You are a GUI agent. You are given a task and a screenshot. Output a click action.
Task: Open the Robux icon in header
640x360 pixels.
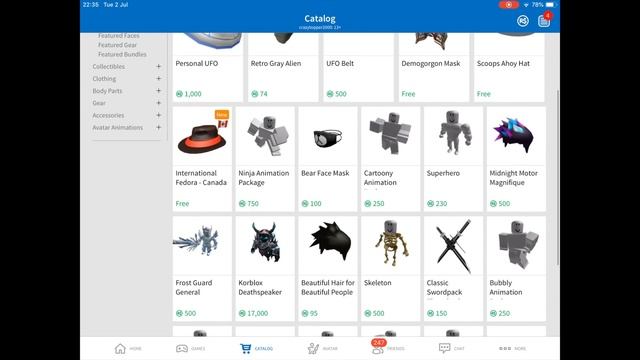[x=522, y=21]
